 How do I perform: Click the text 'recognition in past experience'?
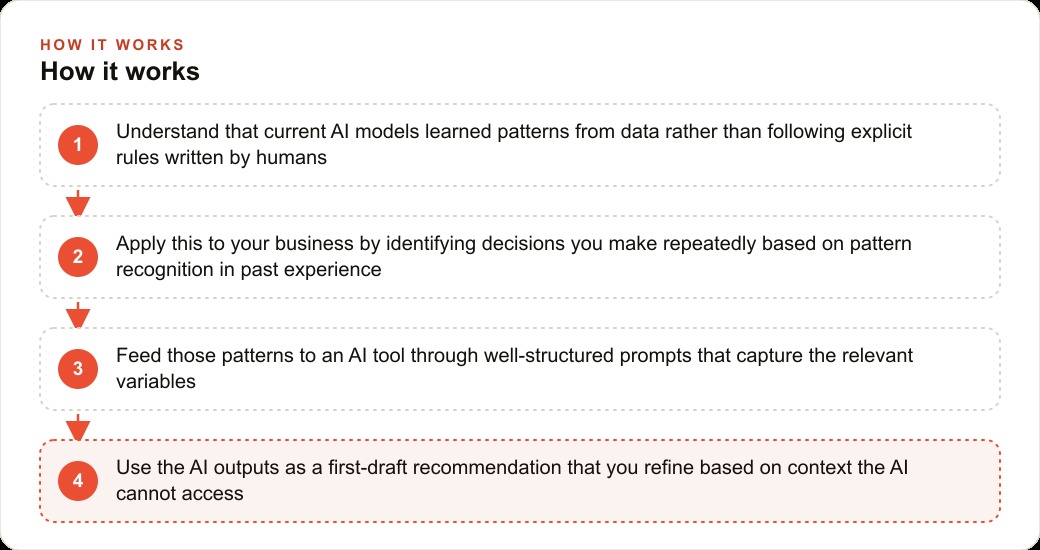(249, 270)
